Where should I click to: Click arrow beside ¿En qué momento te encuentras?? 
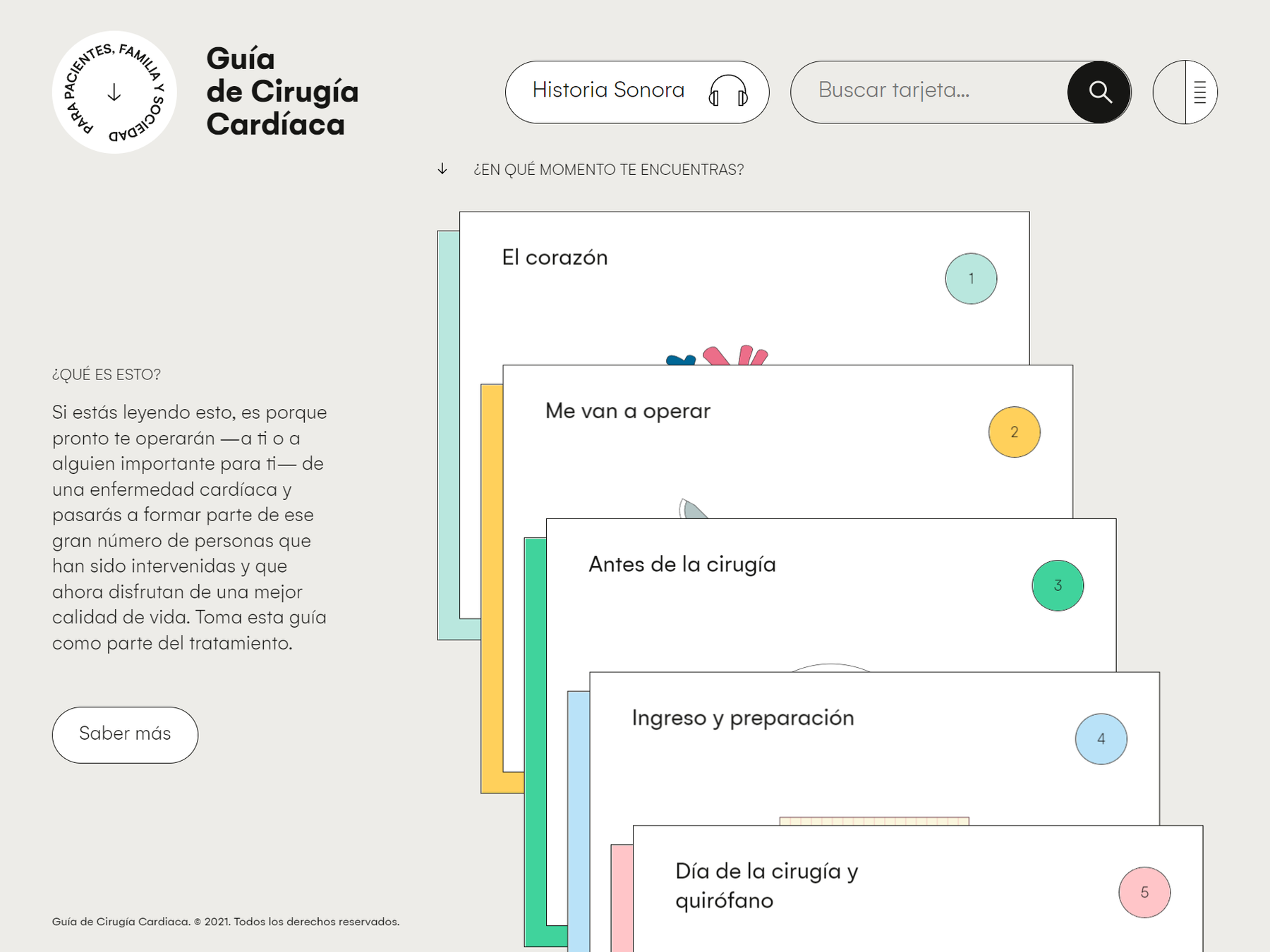coord(442,169)
